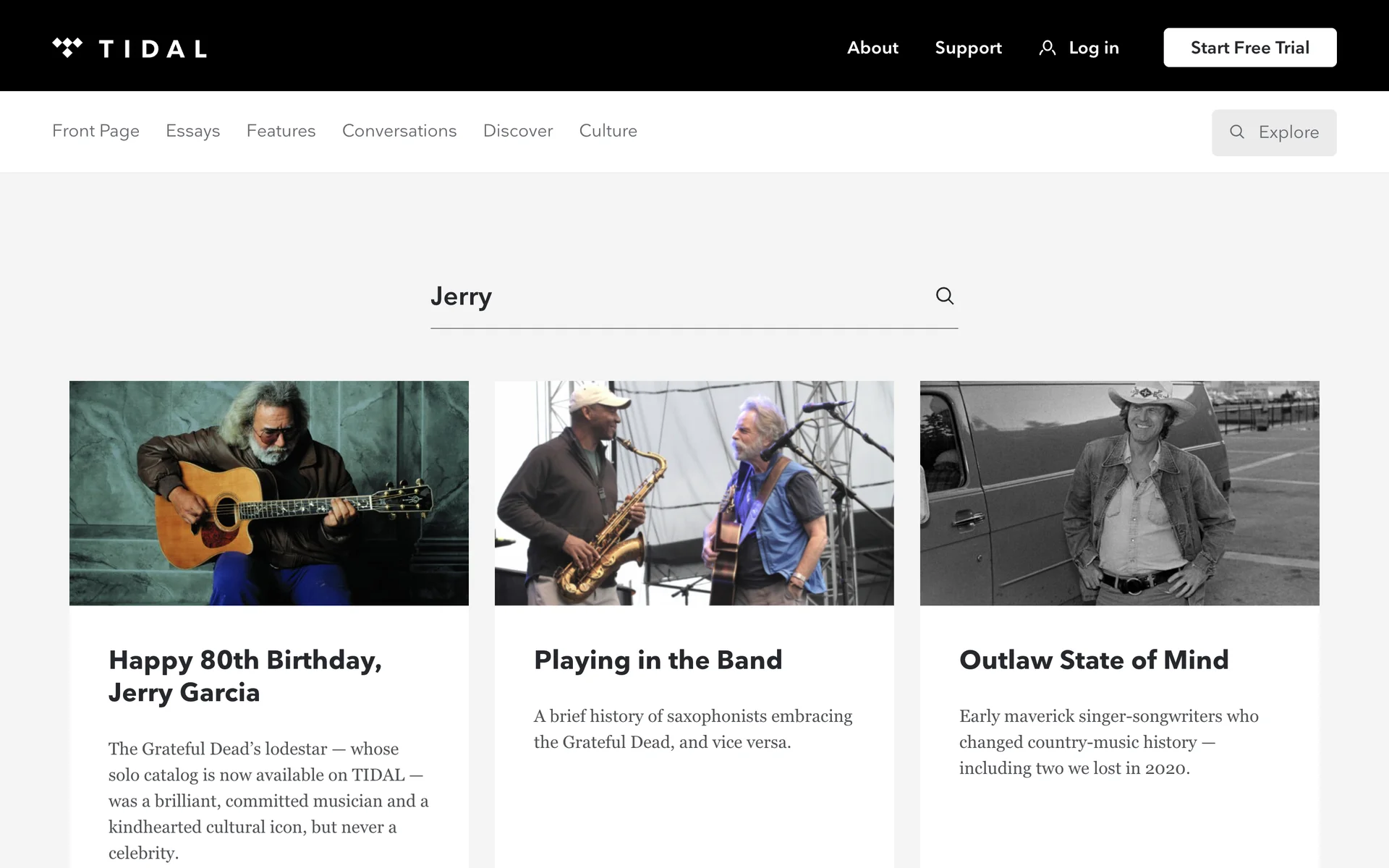Click the magnifier icon in Explore box
1389x868 pixels.
pos(1237,132)
